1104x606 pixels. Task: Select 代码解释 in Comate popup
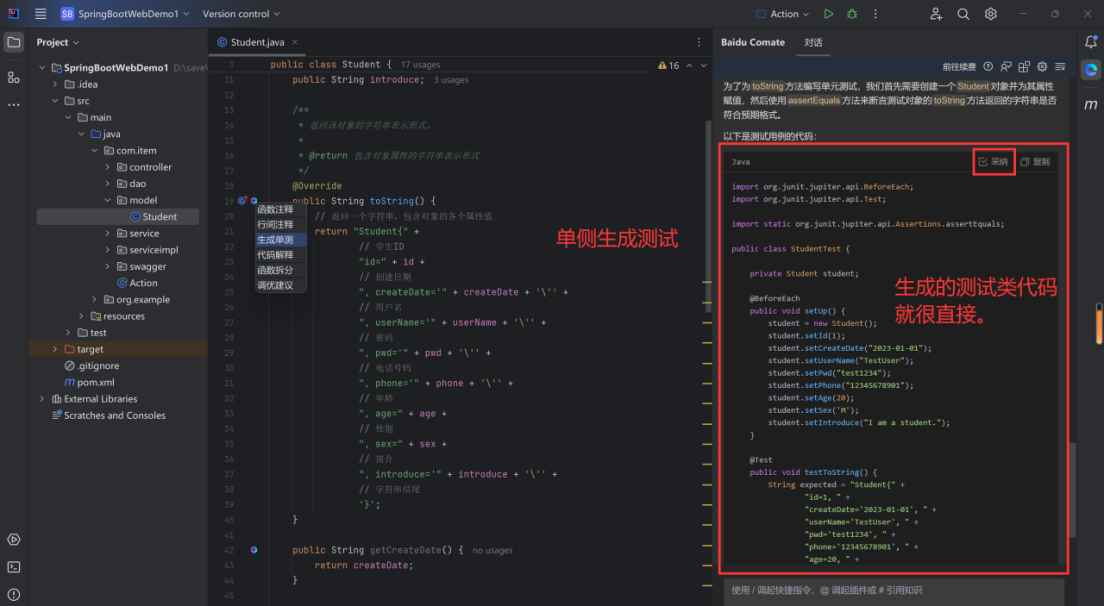pyautogui.click(x=280, y=255)
